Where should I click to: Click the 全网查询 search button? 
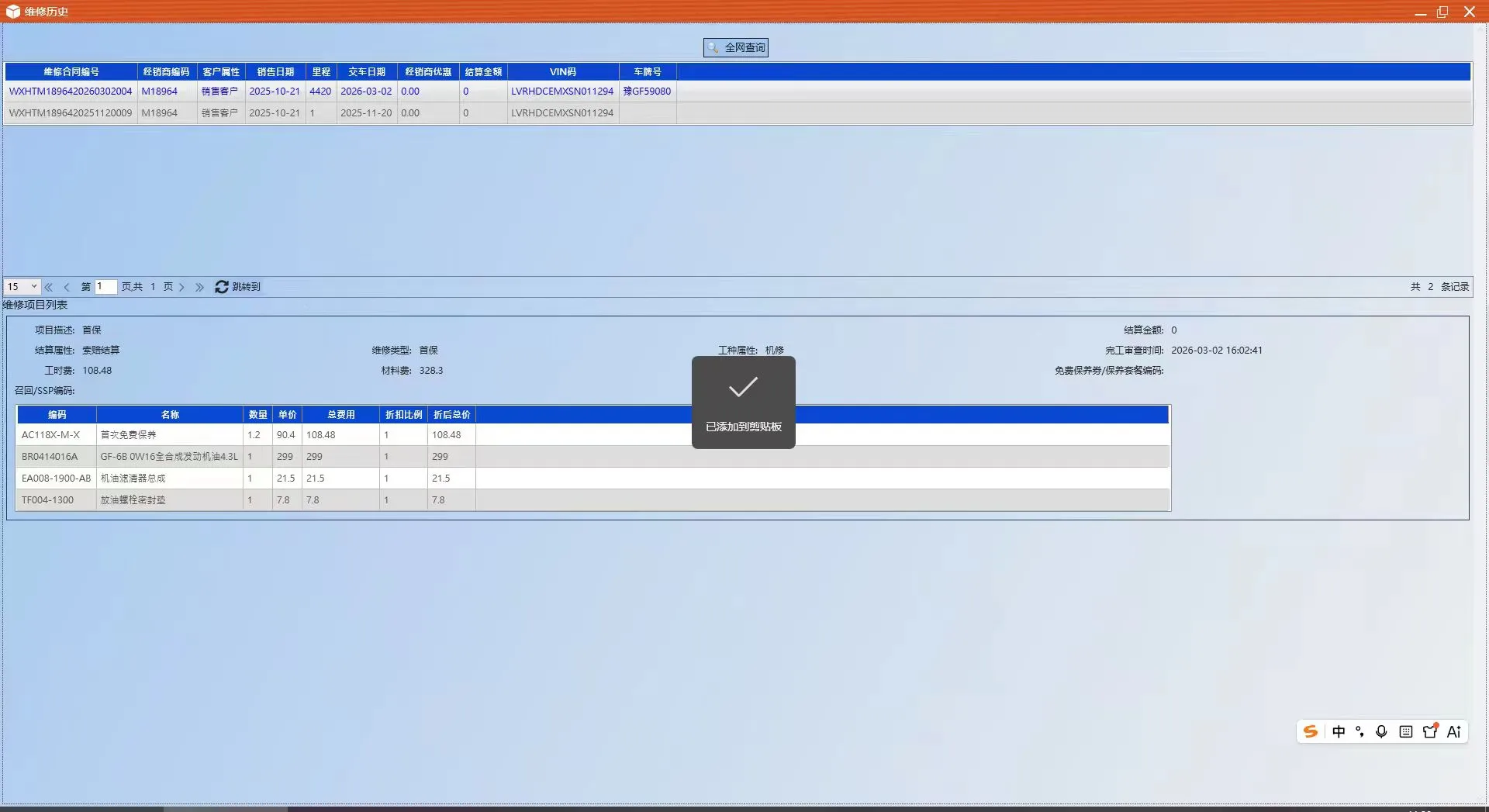[x=735, y=48]
